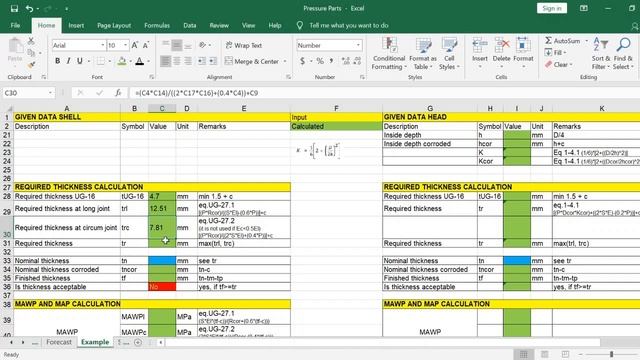The height and width of the screenshot is (360, 640).
Task: Increase cell indent
Action: pyautogui.click(x=213, y=61)
